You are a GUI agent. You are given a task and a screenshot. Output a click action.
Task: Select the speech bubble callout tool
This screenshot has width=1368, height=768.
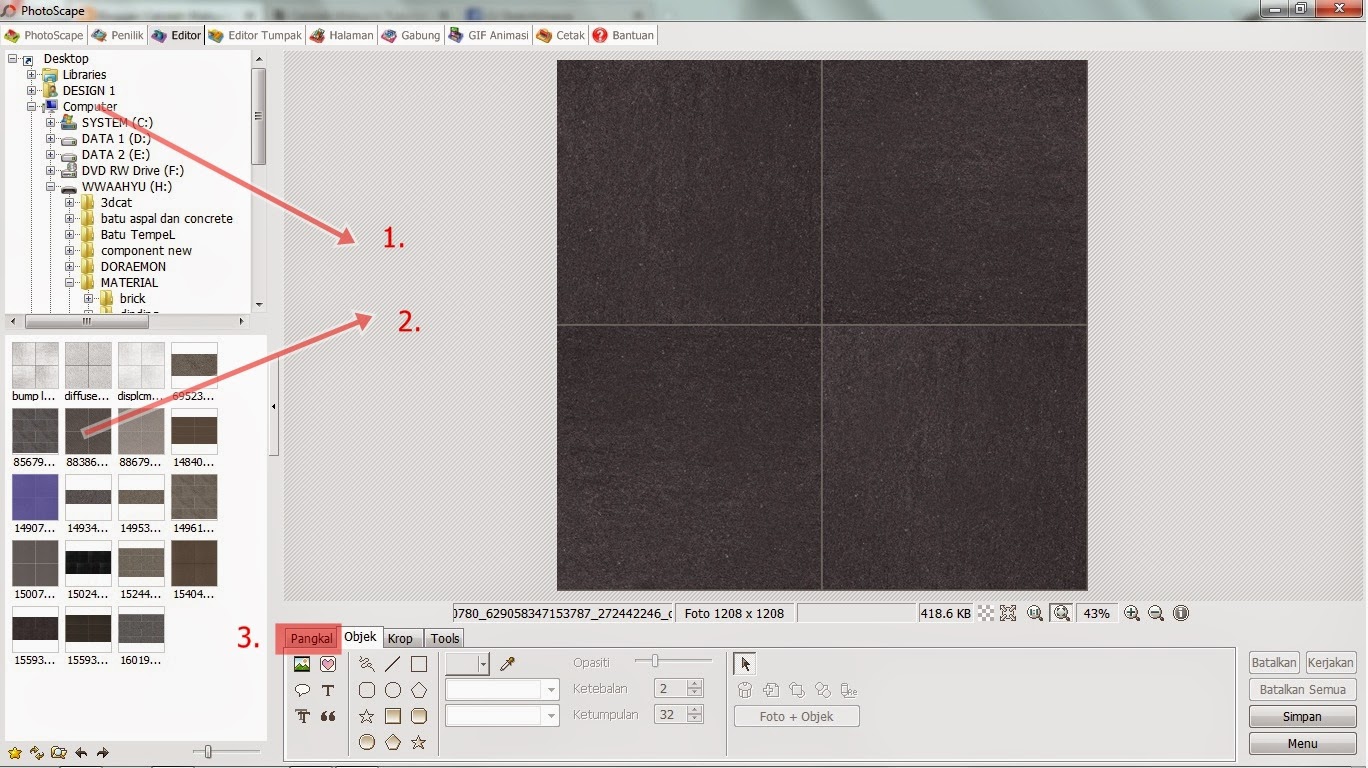[x=302, y=689]
